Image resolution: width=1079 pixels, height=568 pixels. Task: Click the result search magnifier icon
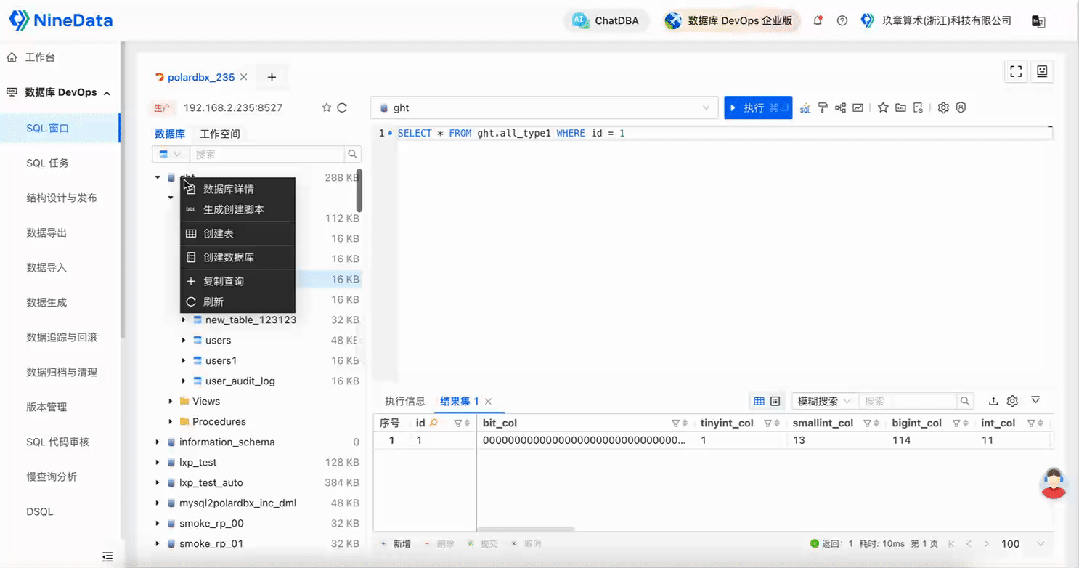tap(965, 401)
